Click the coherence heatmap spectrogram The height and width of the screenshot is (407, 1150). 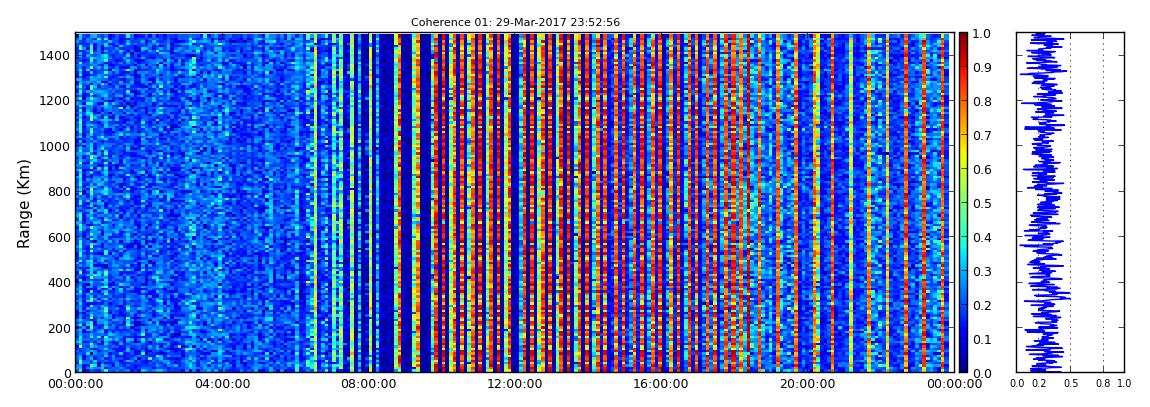pos(513,203)
